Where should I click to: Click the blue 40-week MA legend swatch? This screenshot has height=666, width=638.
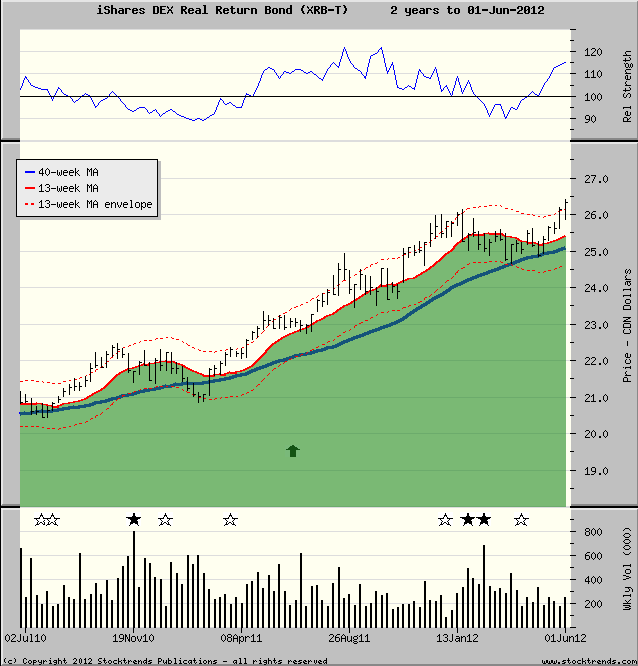click(30, 172)
